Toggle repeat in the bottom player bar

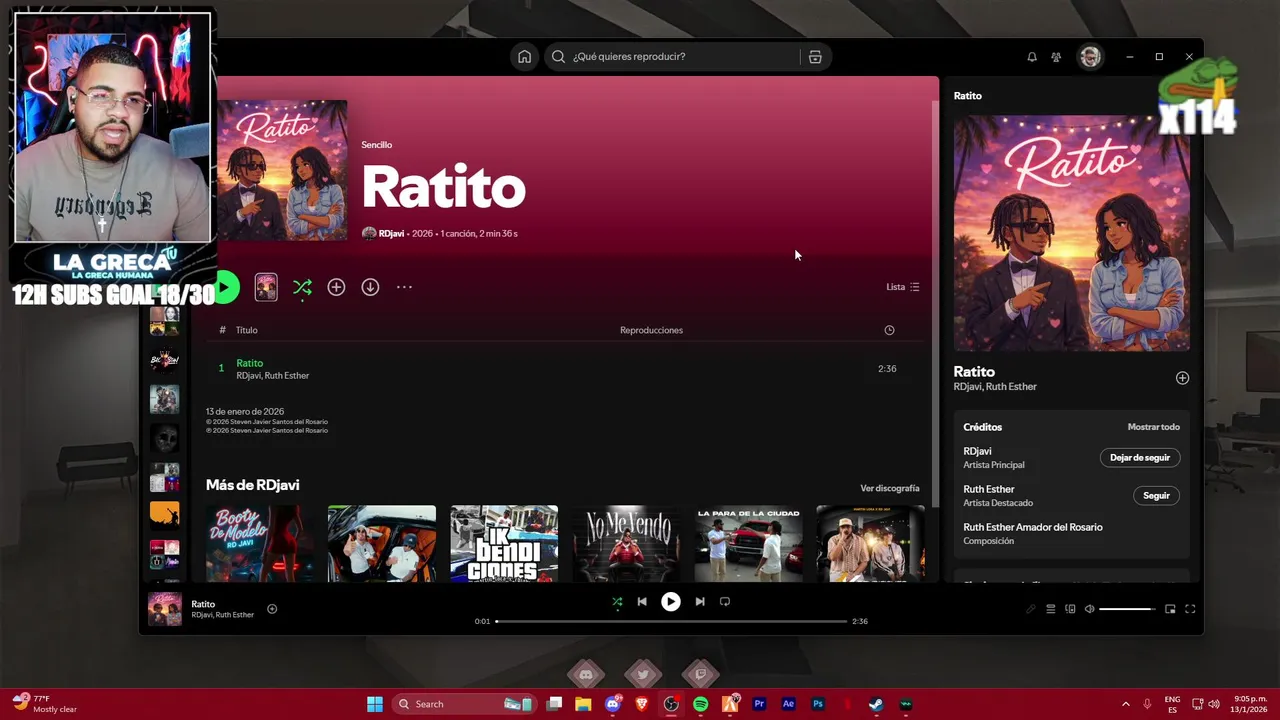[725, 602]
